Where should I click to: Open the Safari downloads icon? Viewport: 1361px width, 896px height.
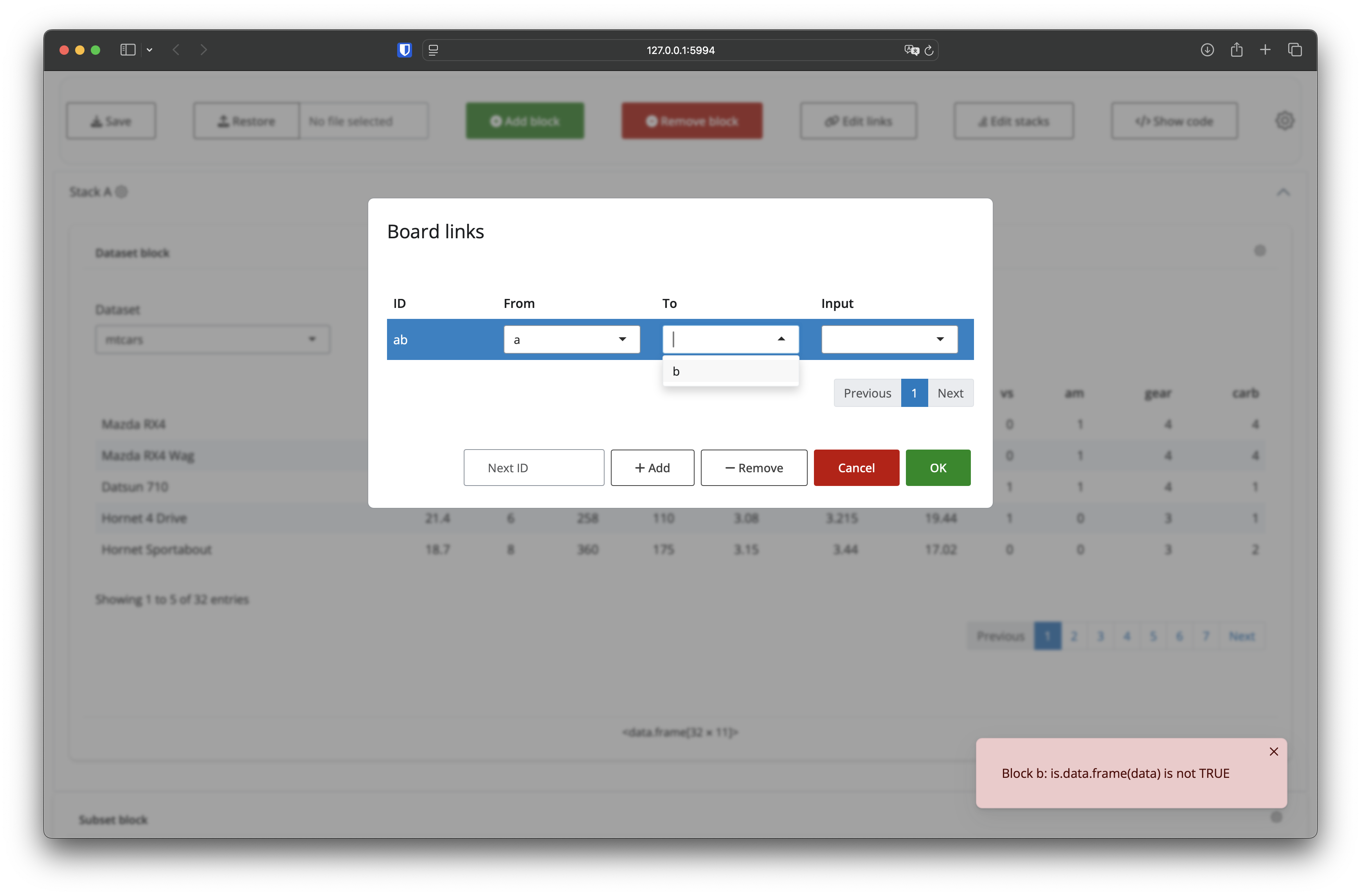[1206, 50]
